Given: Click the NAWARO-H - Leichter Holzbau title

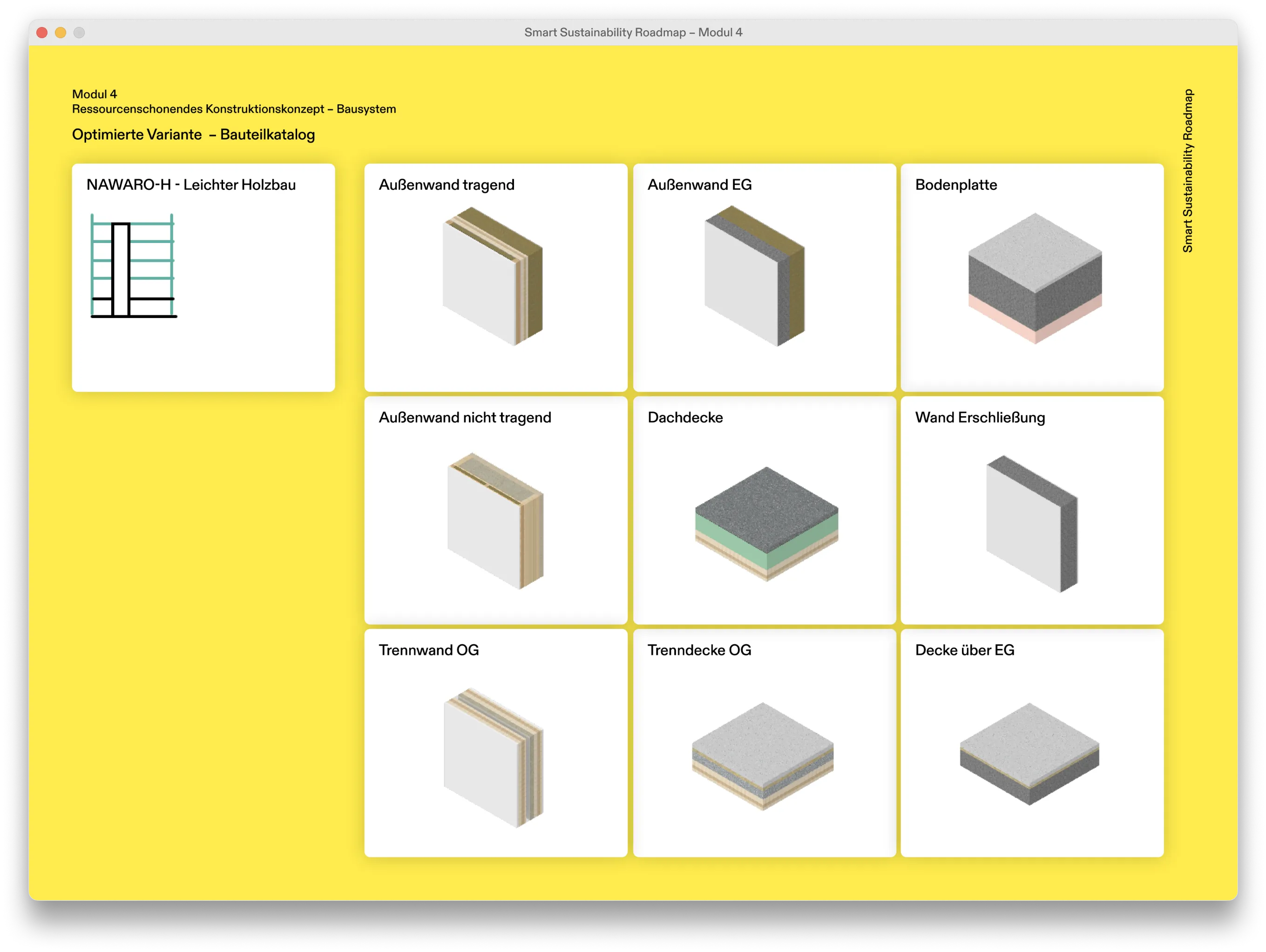Looking at the screenshot, I should (x=191, y=185).
